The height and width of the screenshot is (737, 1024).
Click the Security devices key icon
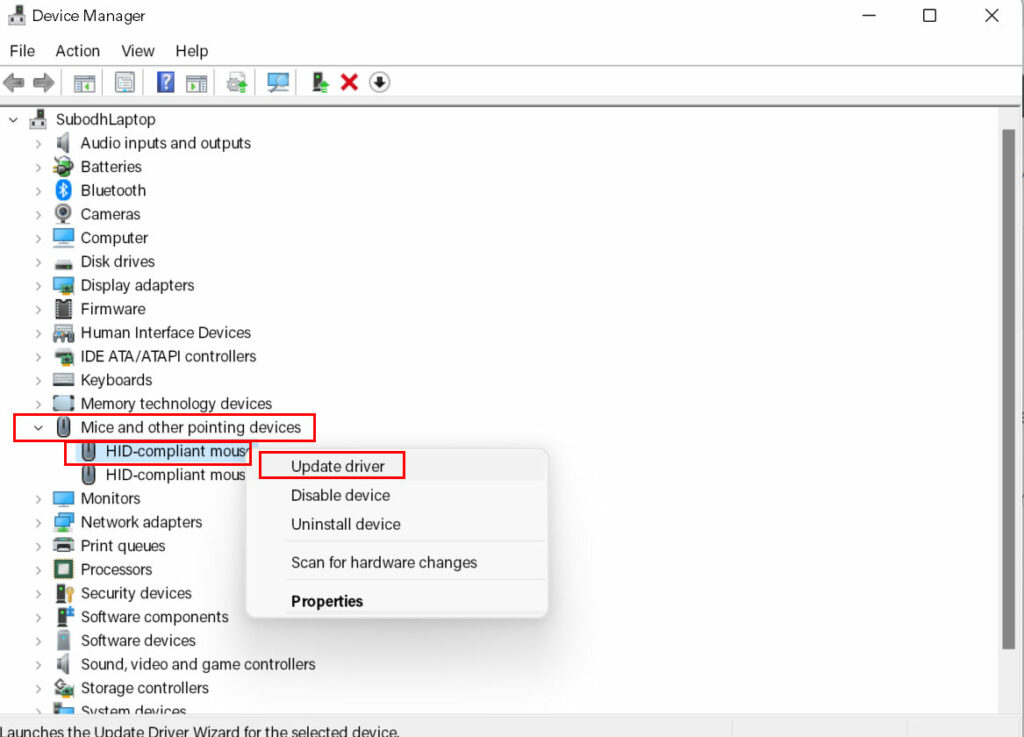click(64, 593)
